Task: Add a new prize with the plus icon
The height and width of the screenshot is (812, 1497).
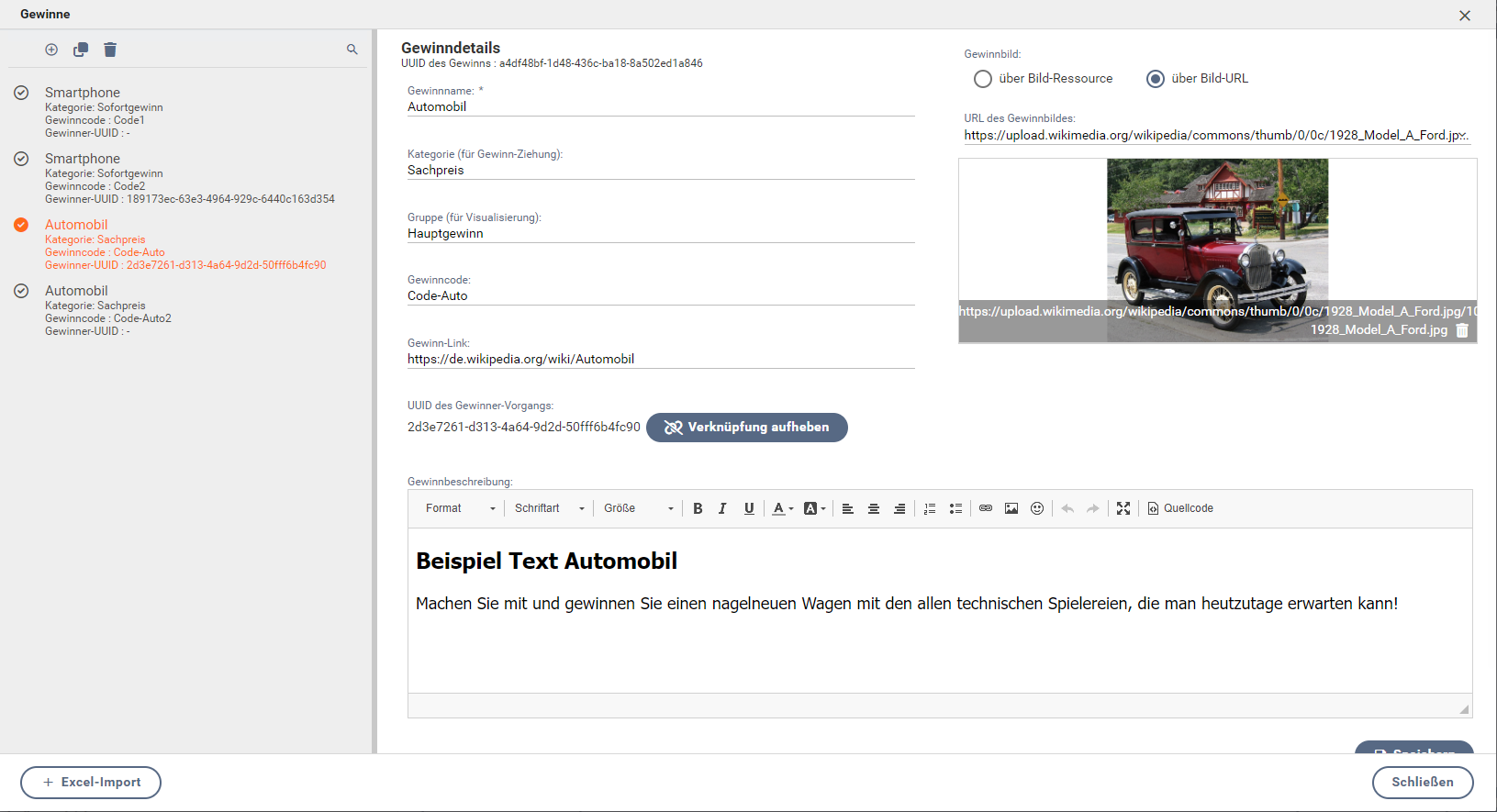Action: pyautogui.click(x=51, y=50)
